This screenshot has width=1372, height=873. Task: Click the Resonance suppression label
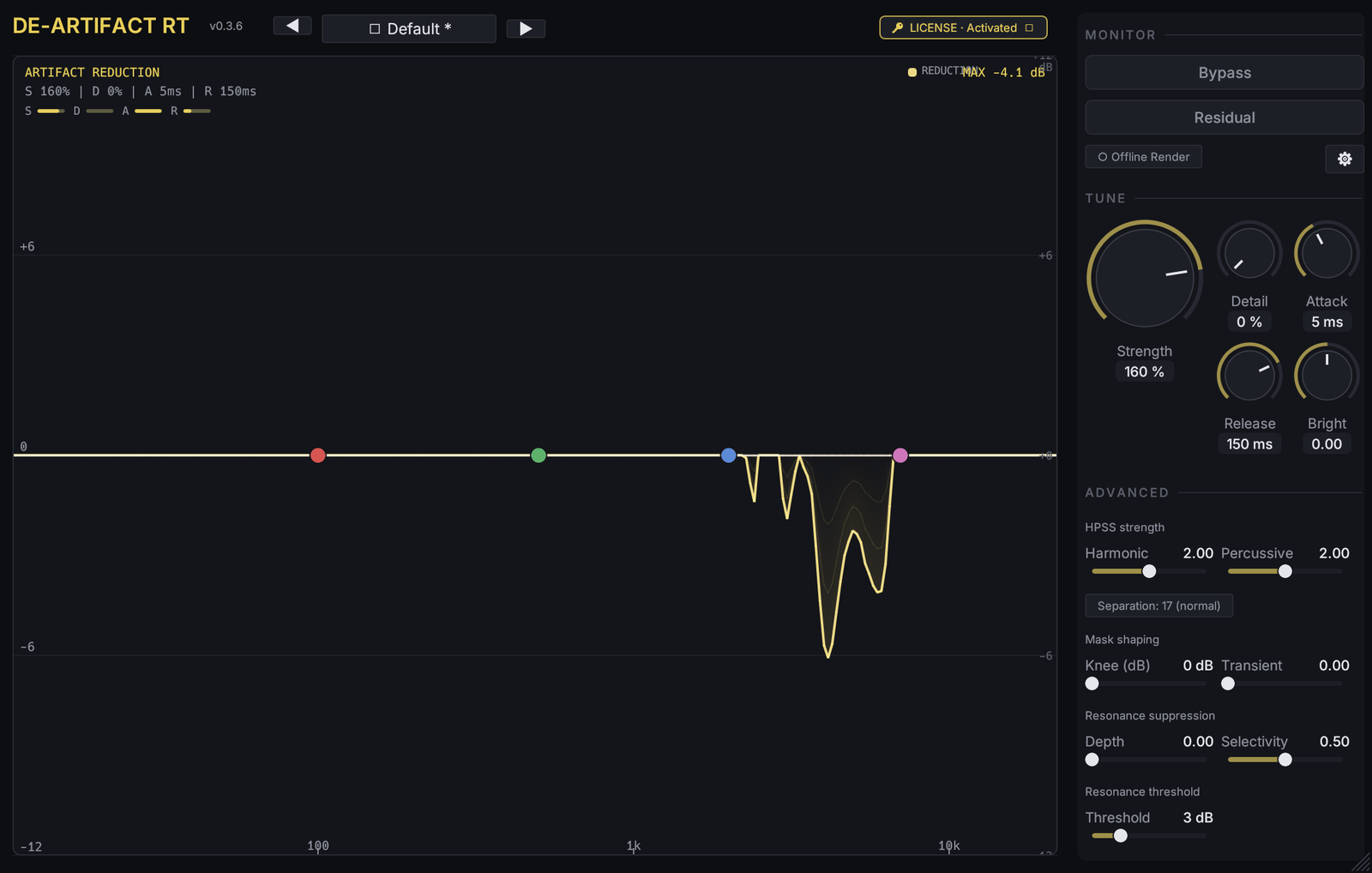tap(1150, 716)
